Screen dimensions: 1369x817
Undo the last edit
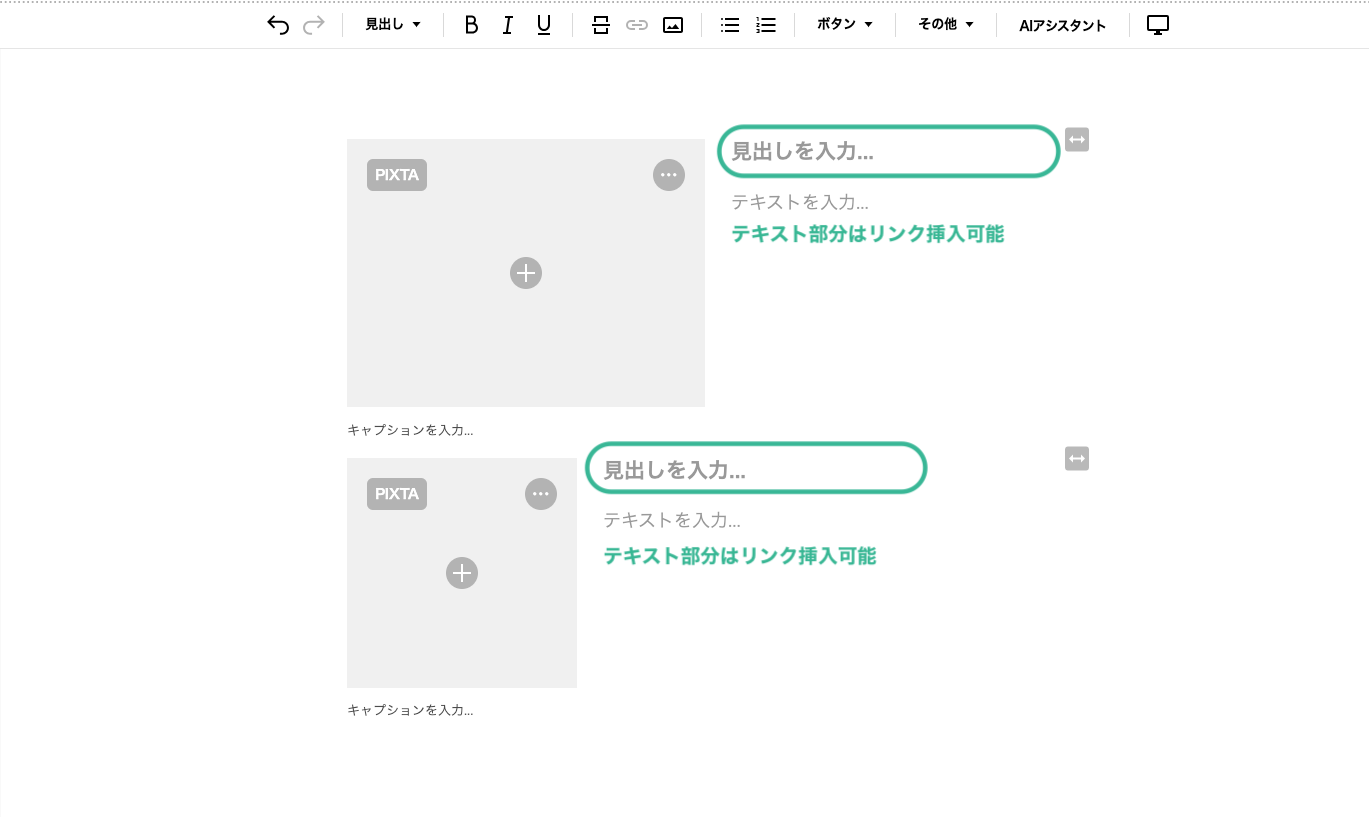278,25
